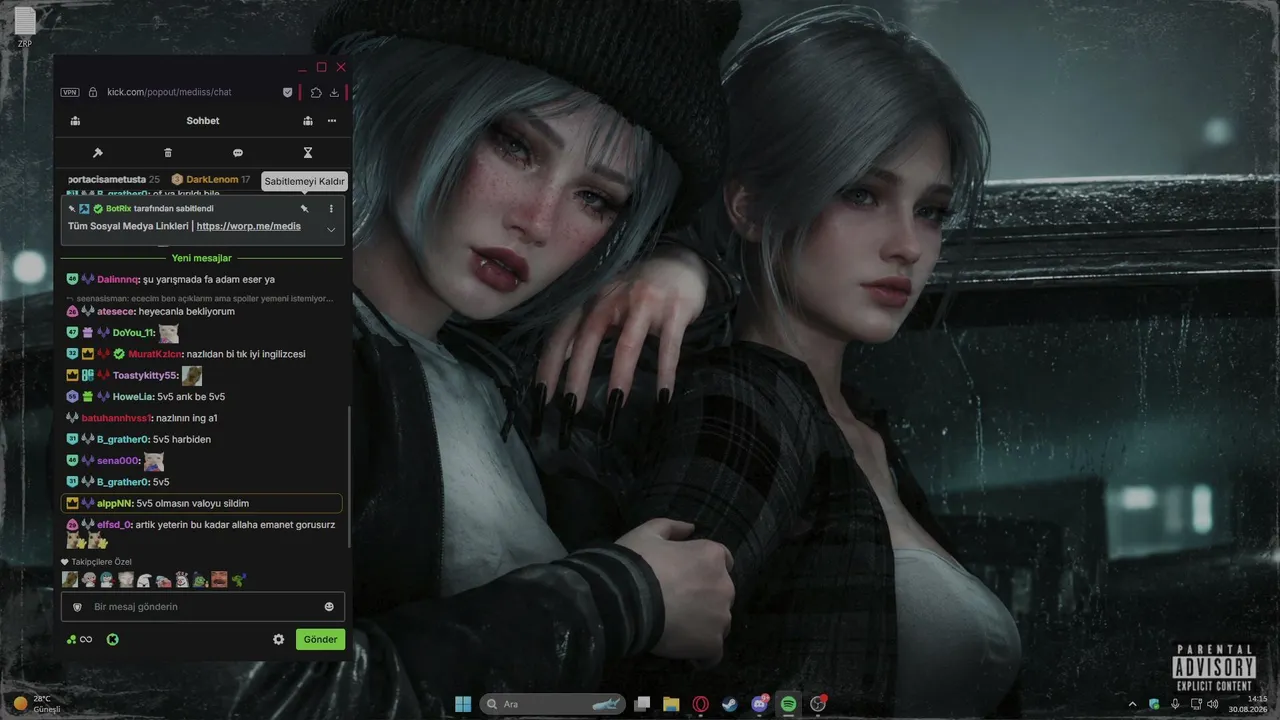
Task: Click username Toastykitty55 in chat
Action: [146, 376]
